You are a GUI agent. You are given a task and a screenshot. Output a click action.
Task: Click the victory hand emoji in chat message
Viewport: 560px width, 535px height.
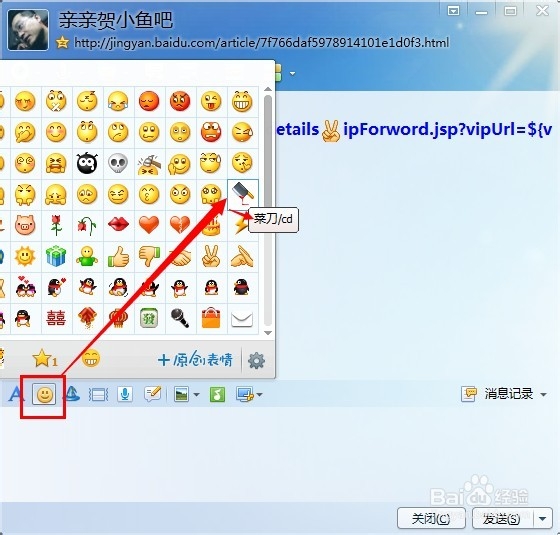coord(331,130)
